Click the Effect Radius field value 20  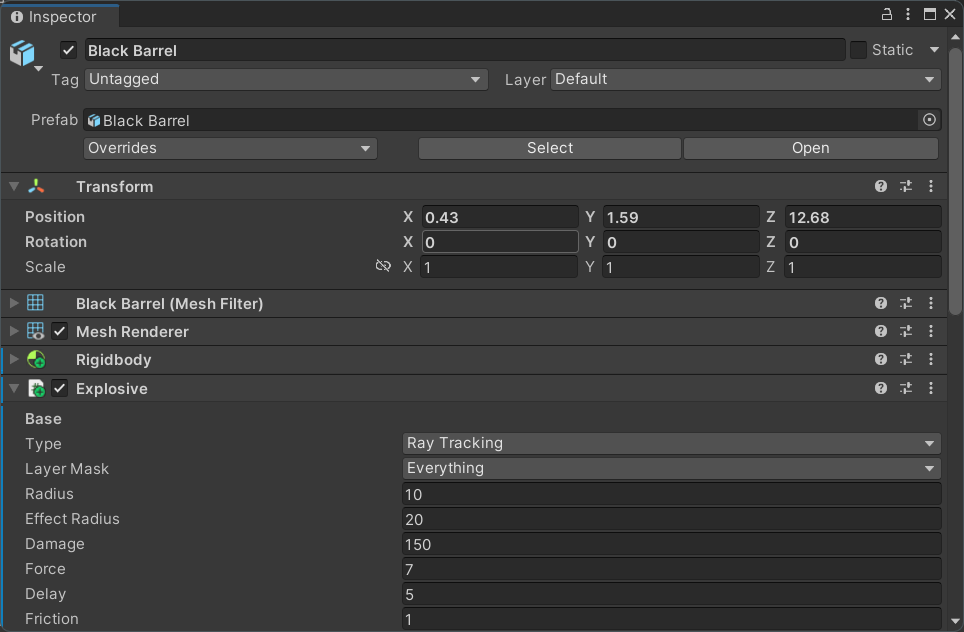pyautogui.click(x=671, y=519)
